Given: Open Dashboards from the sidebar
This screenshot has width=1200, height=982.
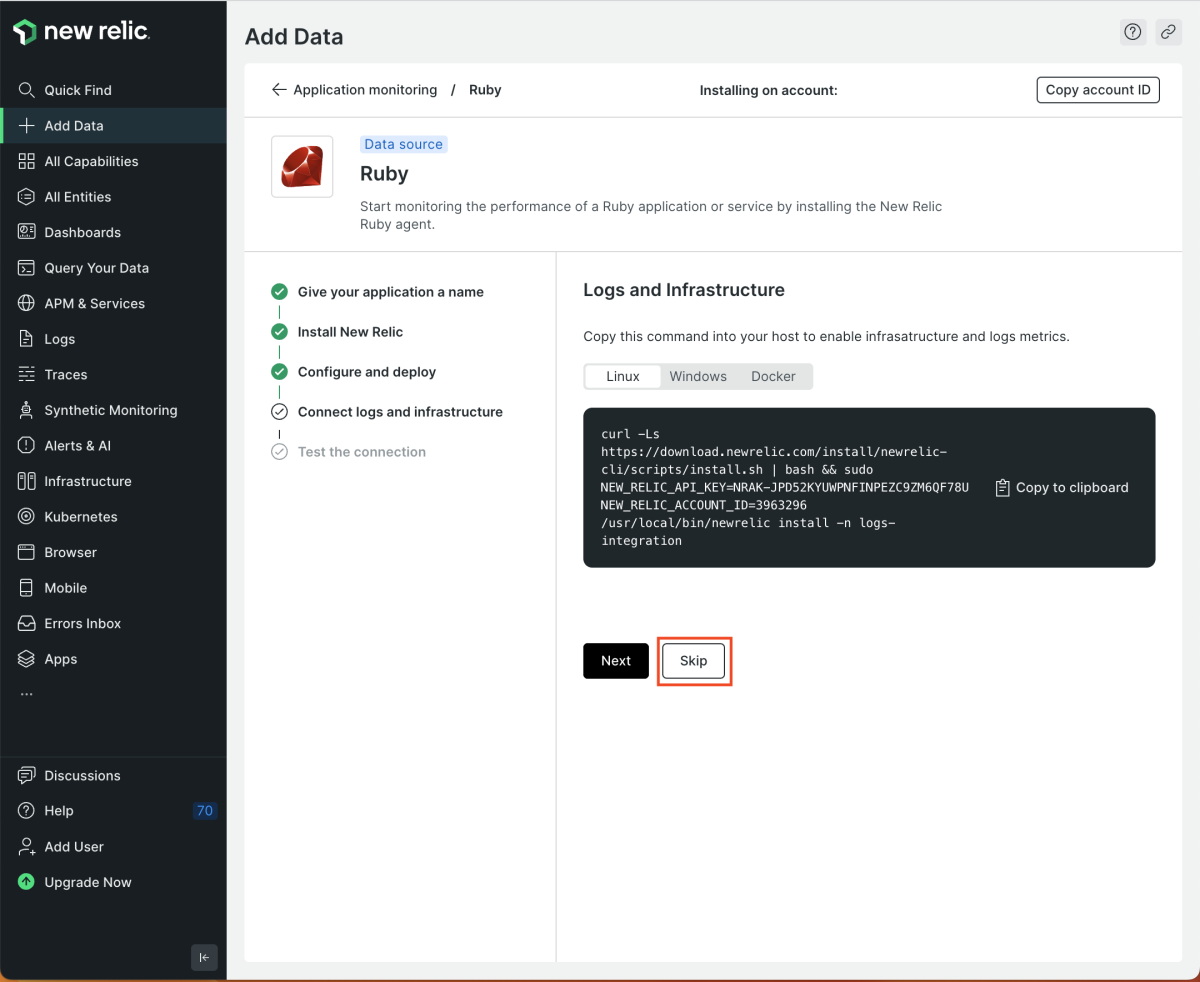Looking at the screenshot, I should [x=82, y=232].
